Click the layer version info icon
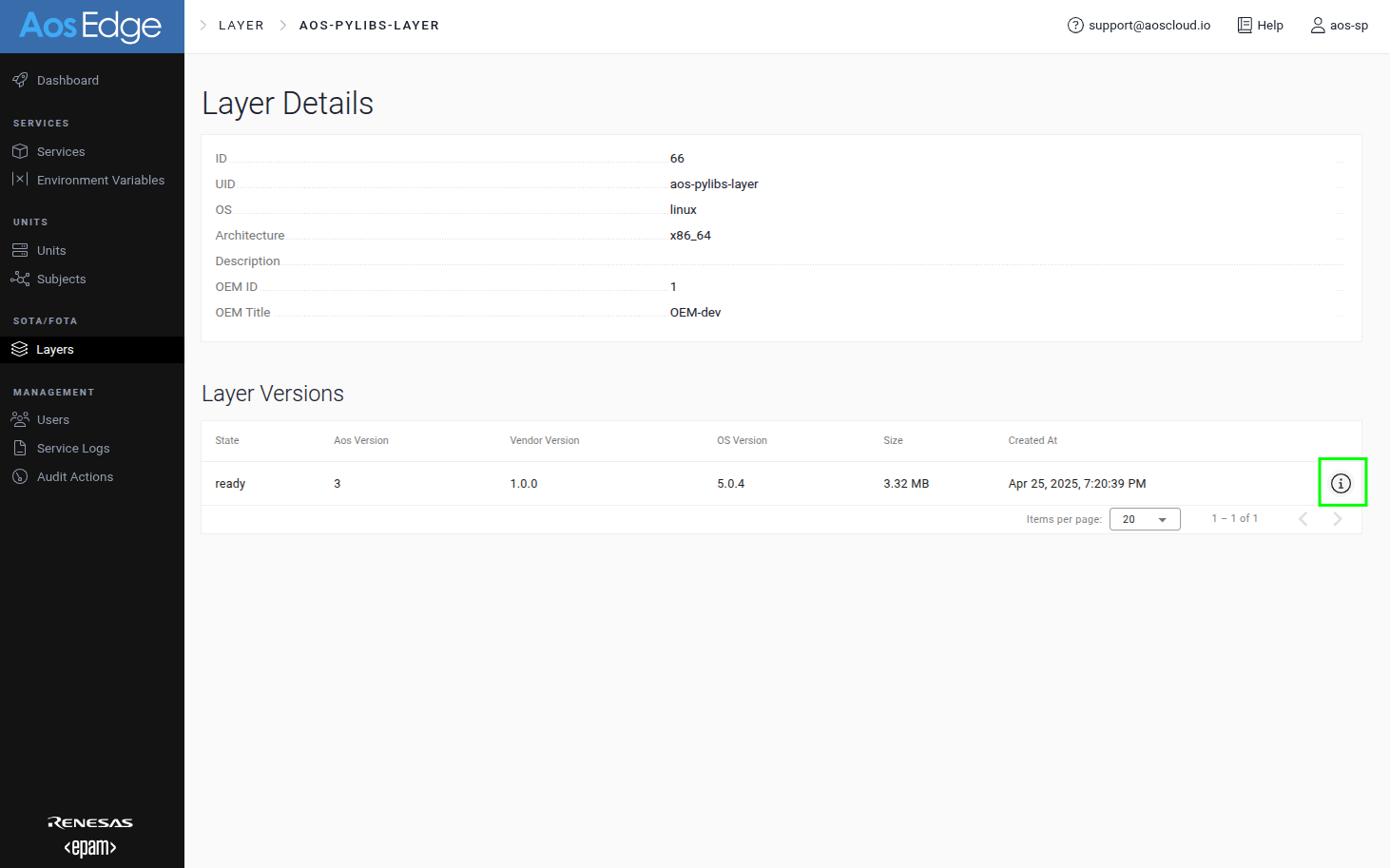 pyautogui.click(x=1342, y=482)
